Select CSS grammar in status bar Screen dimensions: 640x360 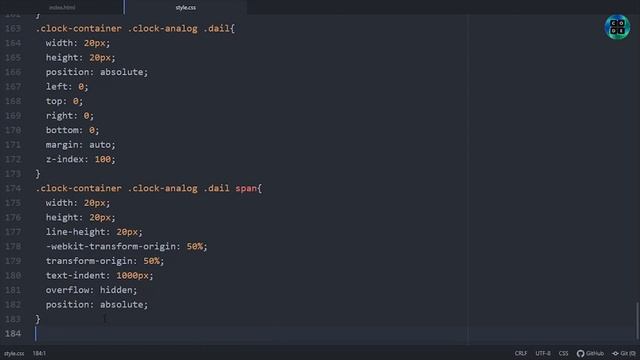[563, 353]
